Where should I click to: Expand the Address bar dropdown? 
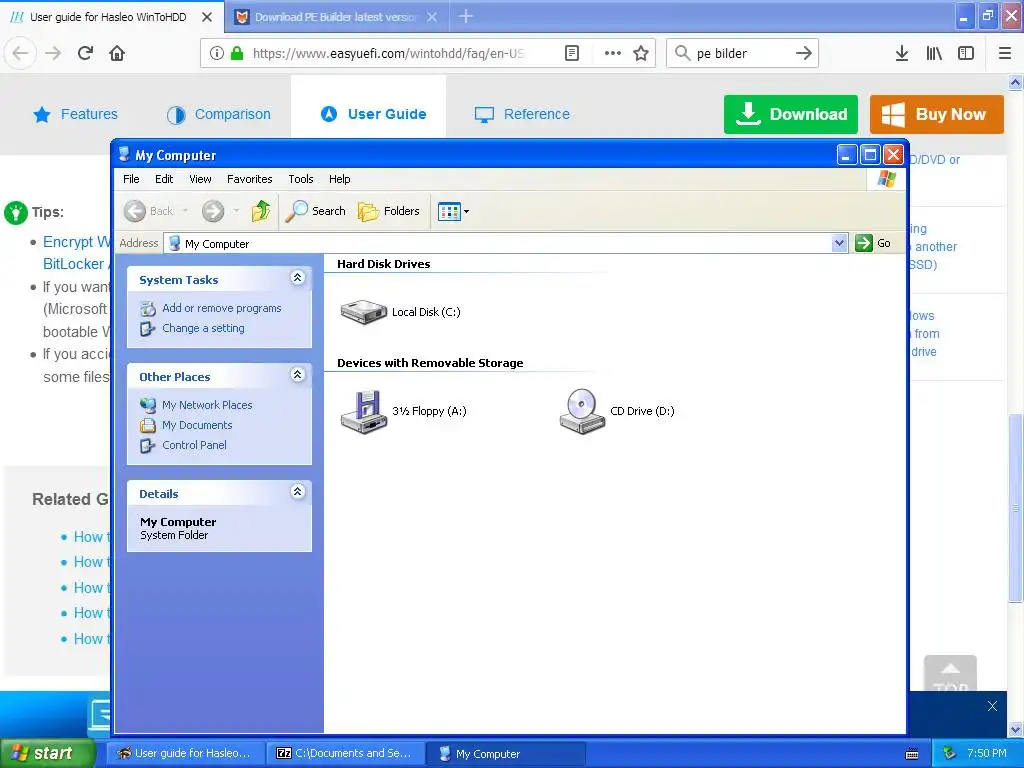(839, 244)
